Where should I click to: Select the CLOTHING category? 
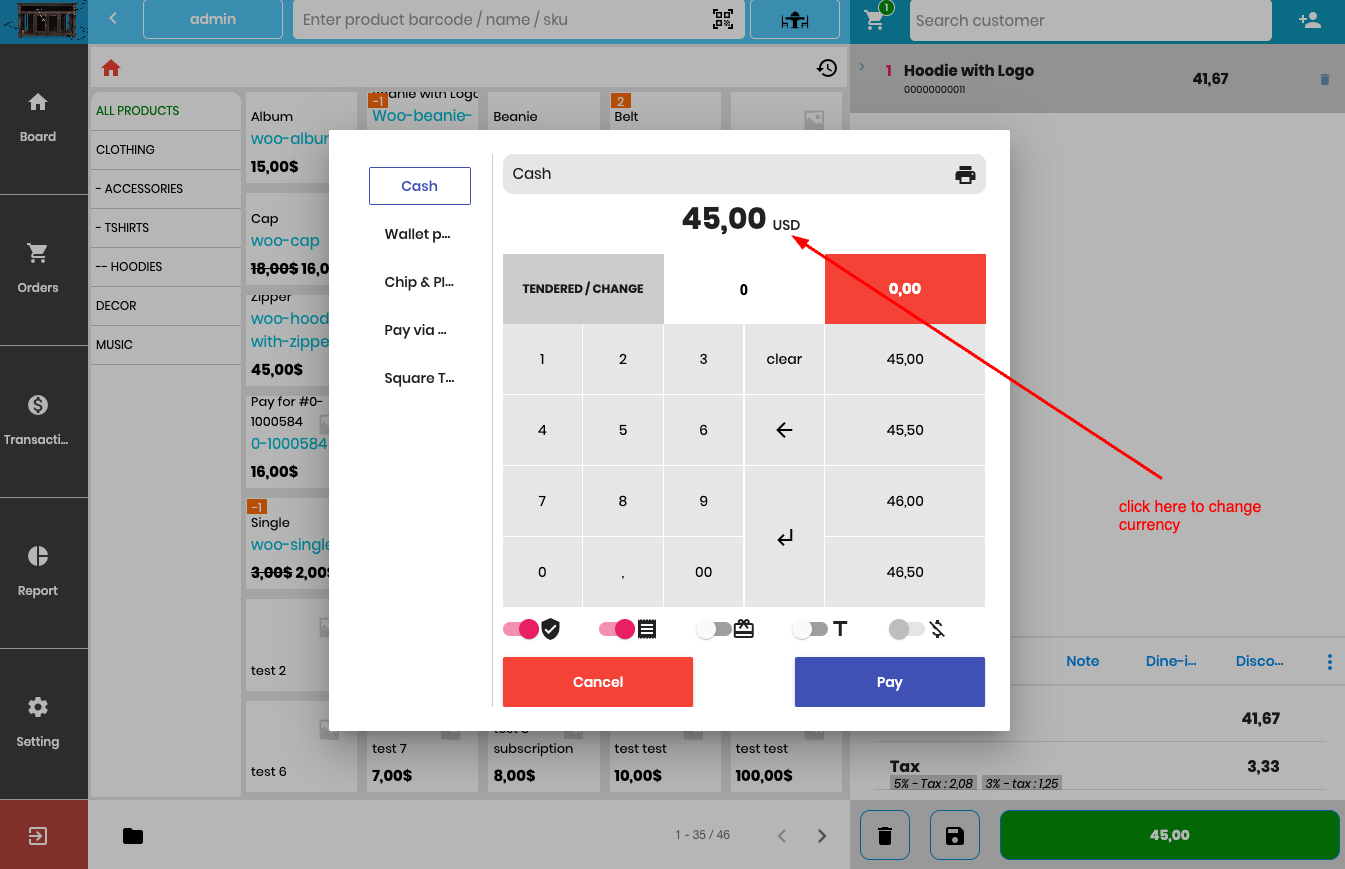(166, 150)
